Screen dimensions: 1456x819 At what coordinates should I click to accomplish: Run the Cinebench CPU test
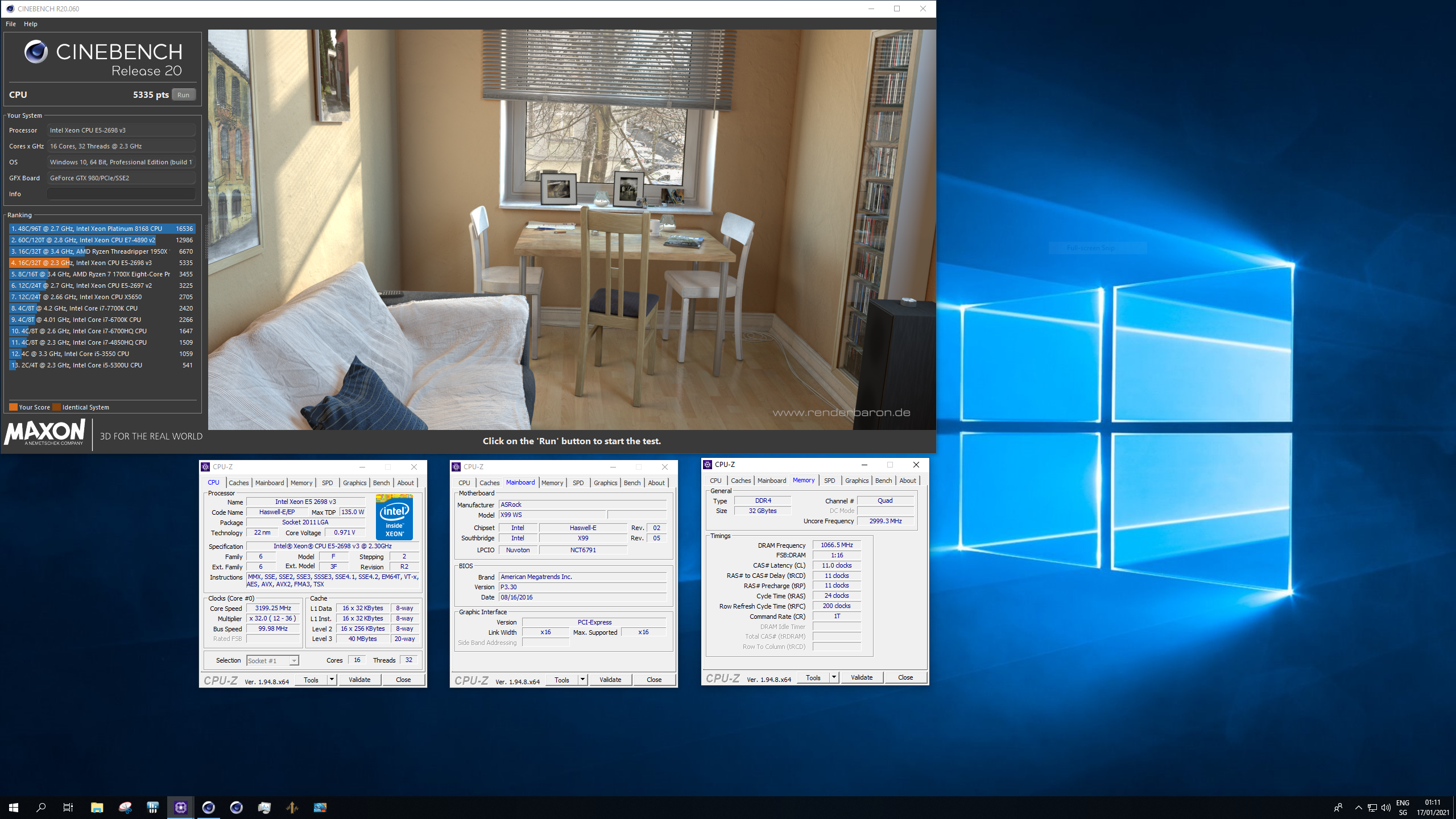(183, 95)
